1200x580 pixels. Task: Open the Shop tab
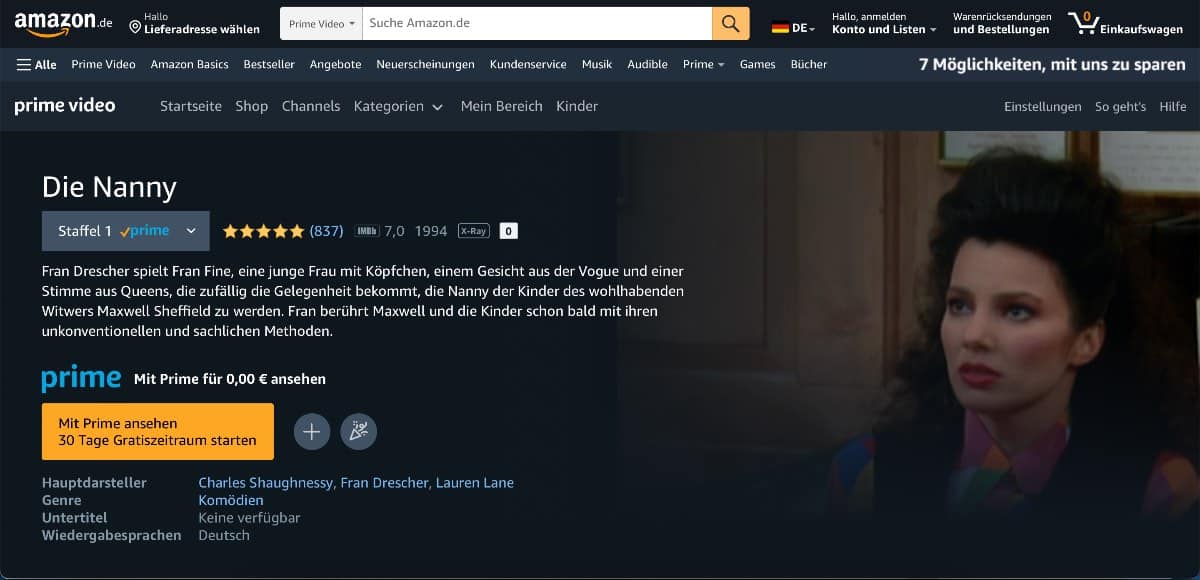point(252,106)
